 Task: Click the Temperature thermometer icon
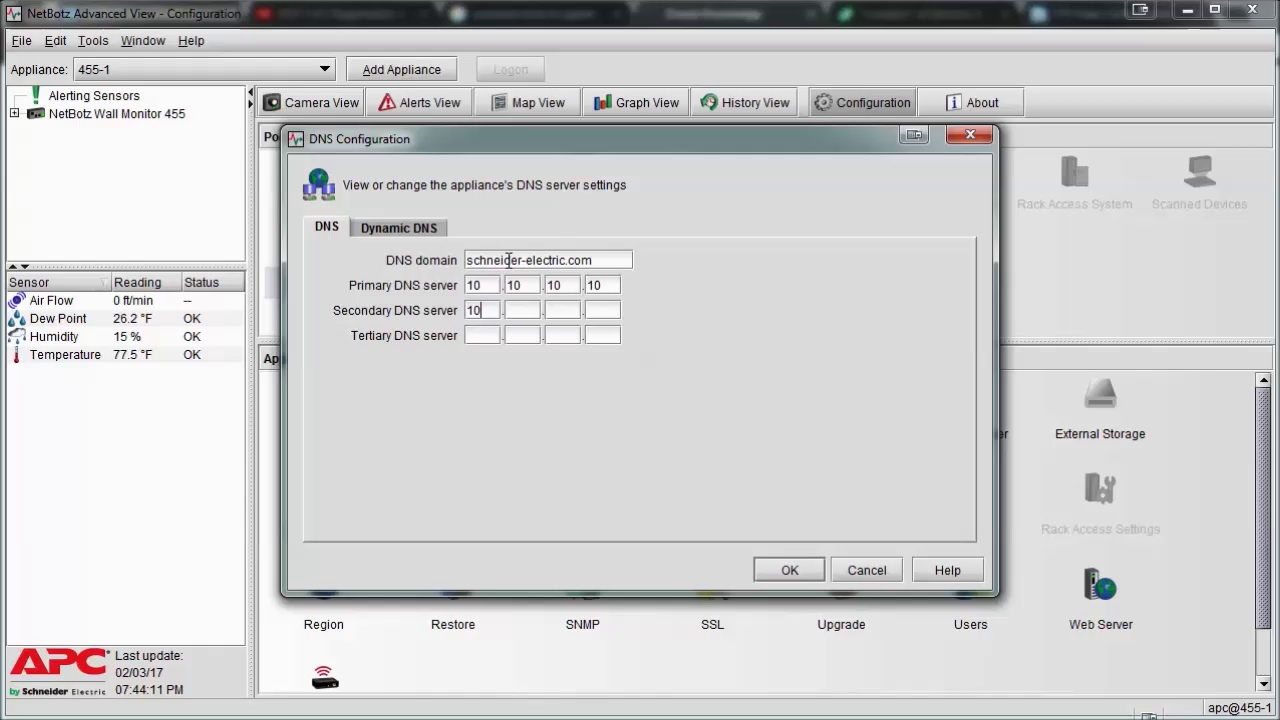pyautogui.click(x=17, y=355)
